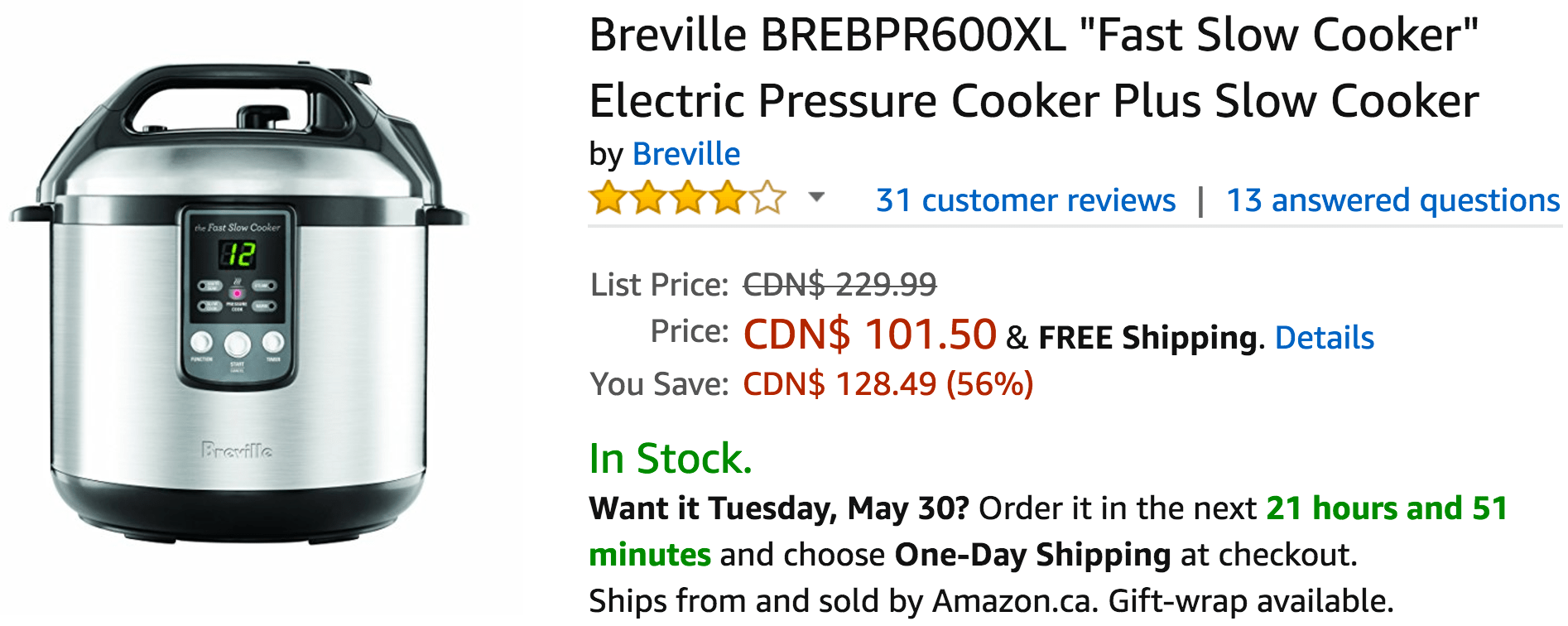This screenshot has width=1568, height=626.
Task: Click the CDN$ 128.49 (56%) savings amount
Action: click(887, 384)
